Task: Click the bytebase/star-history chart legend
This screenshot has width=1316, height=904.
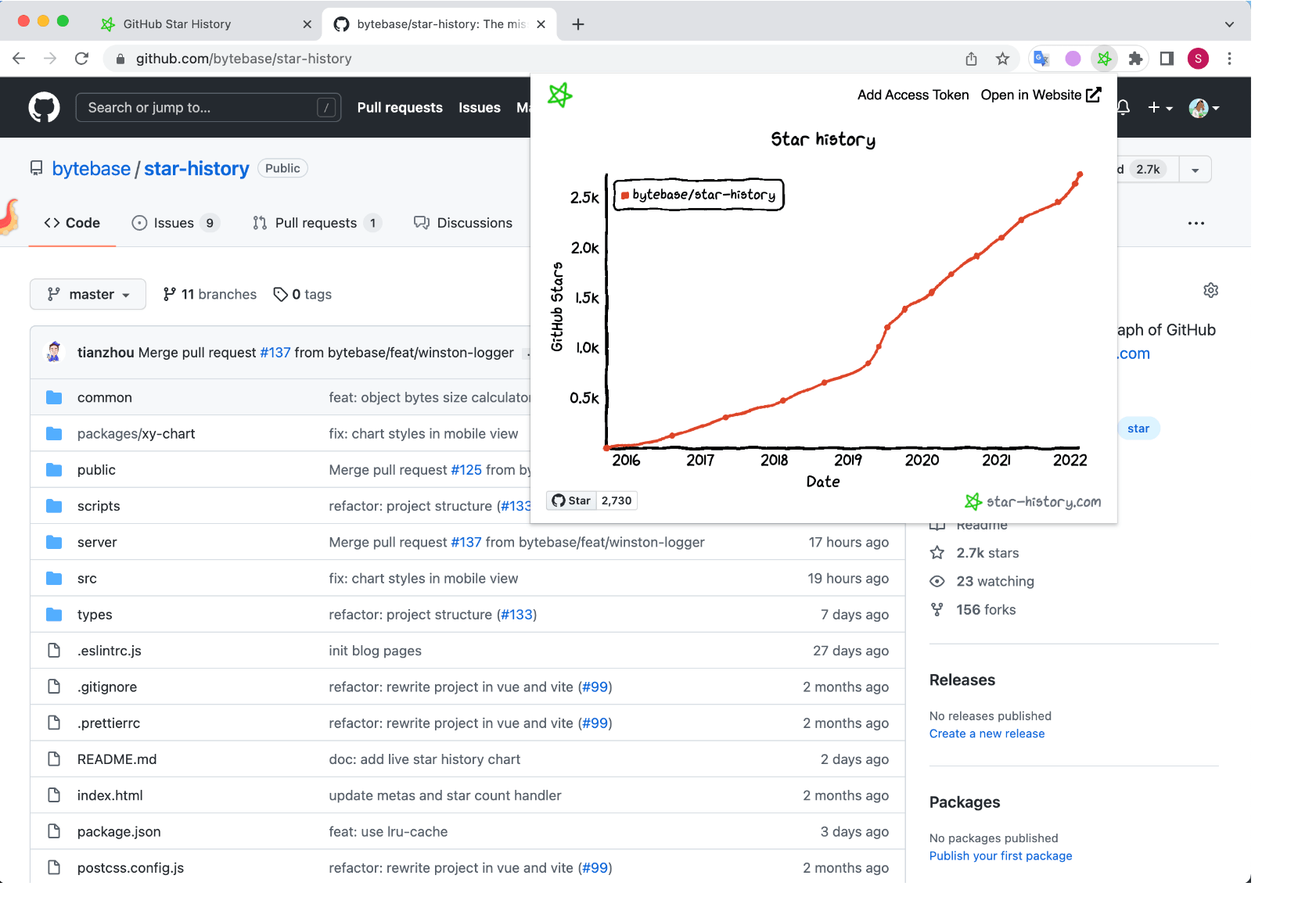Action: pos(699,195)
